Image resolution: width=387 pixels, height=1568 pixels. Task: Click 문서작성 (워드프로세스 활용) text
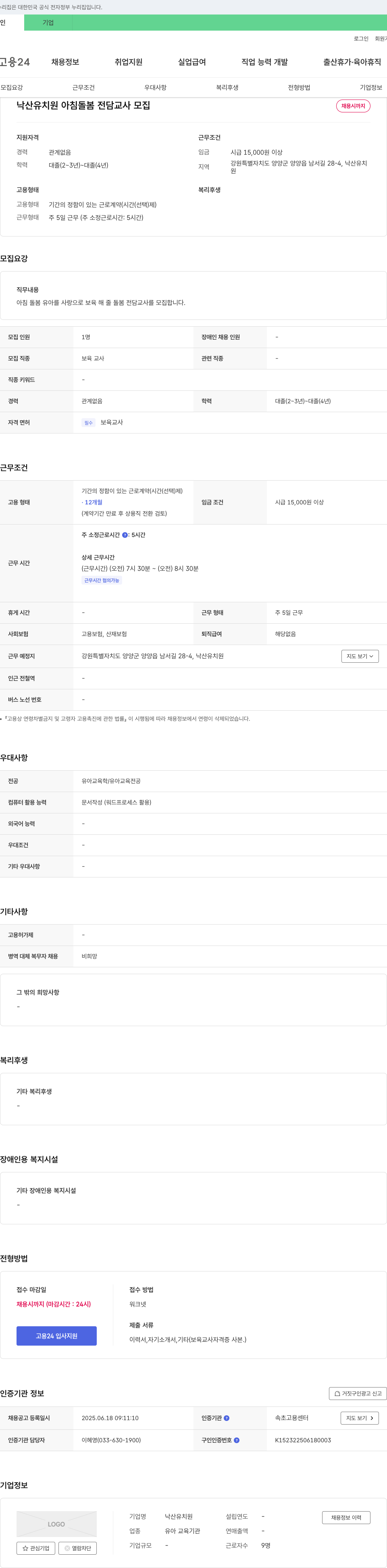tap(117, 802)
